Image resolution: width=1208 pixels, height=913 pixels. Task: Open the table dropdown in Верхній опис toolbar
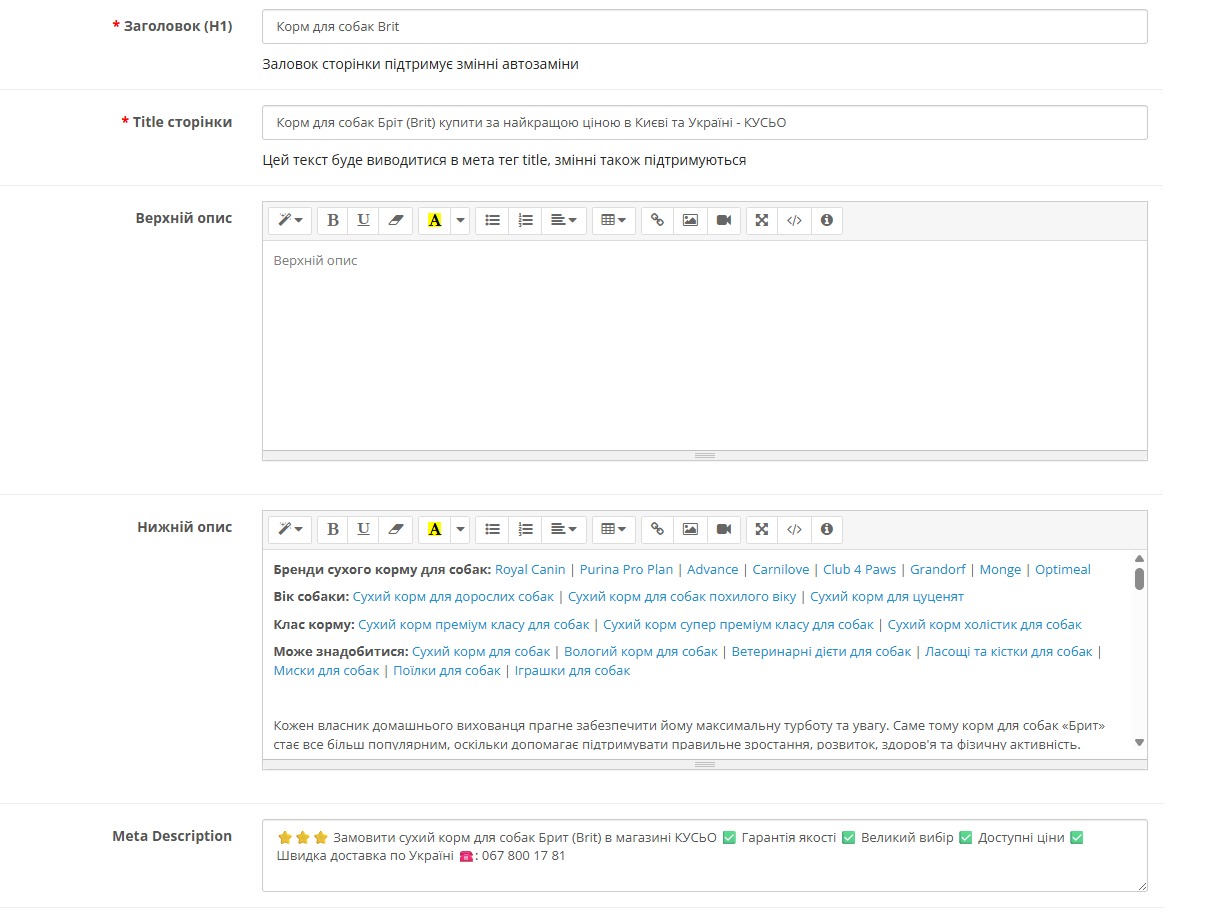pyautogui.click(x=614, y=220)
